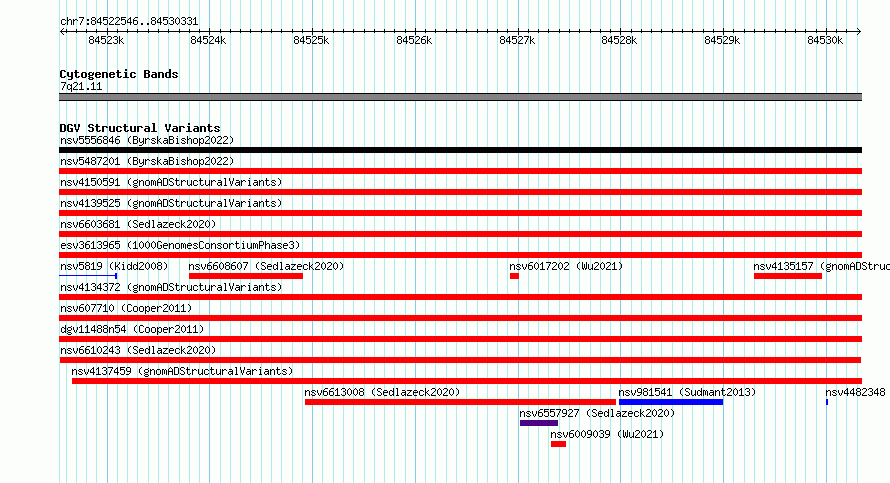The height and width of the screenshot is (483, 890).
Task: Open the nsv6603681 (Sedlazeck2020) label
Action: tap(138, 224)
